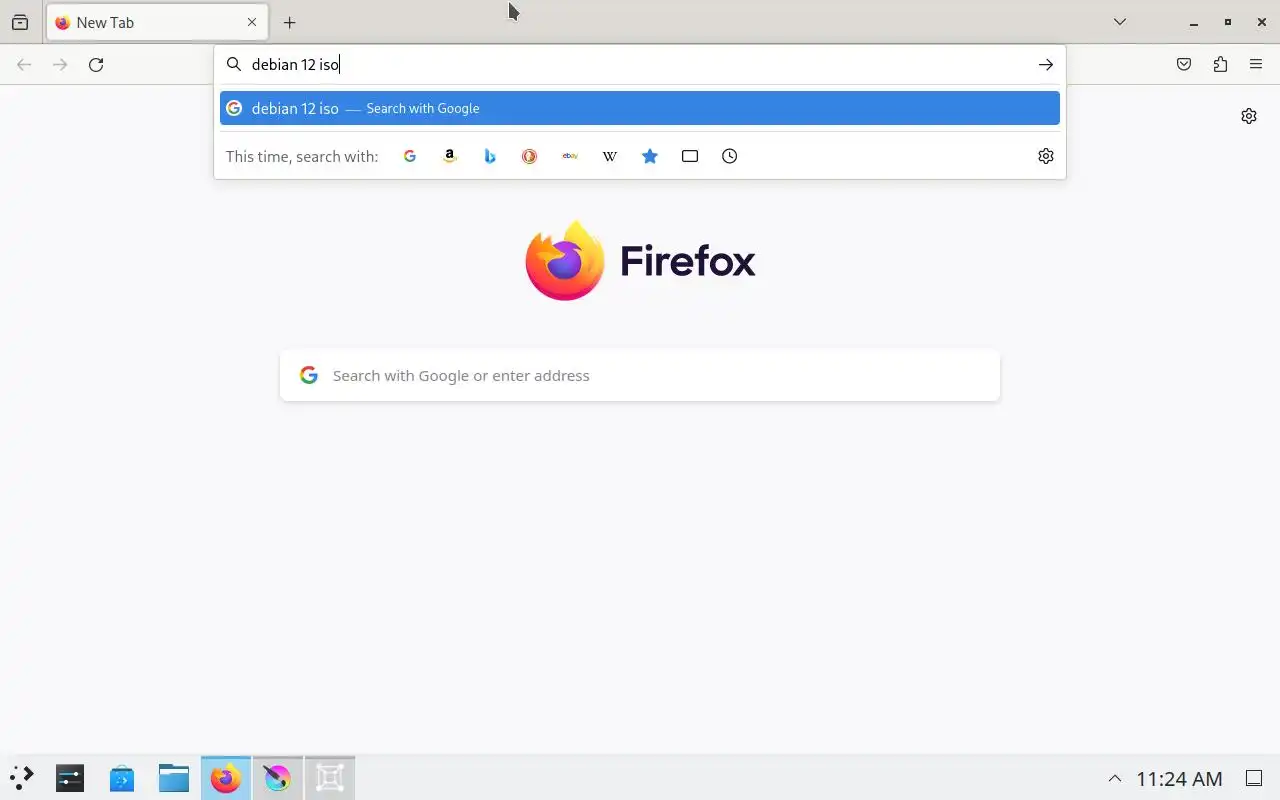1280x800 pixels.
Task: Switch to Firefox in the taskbar
Action: click(x=226, y=777)
